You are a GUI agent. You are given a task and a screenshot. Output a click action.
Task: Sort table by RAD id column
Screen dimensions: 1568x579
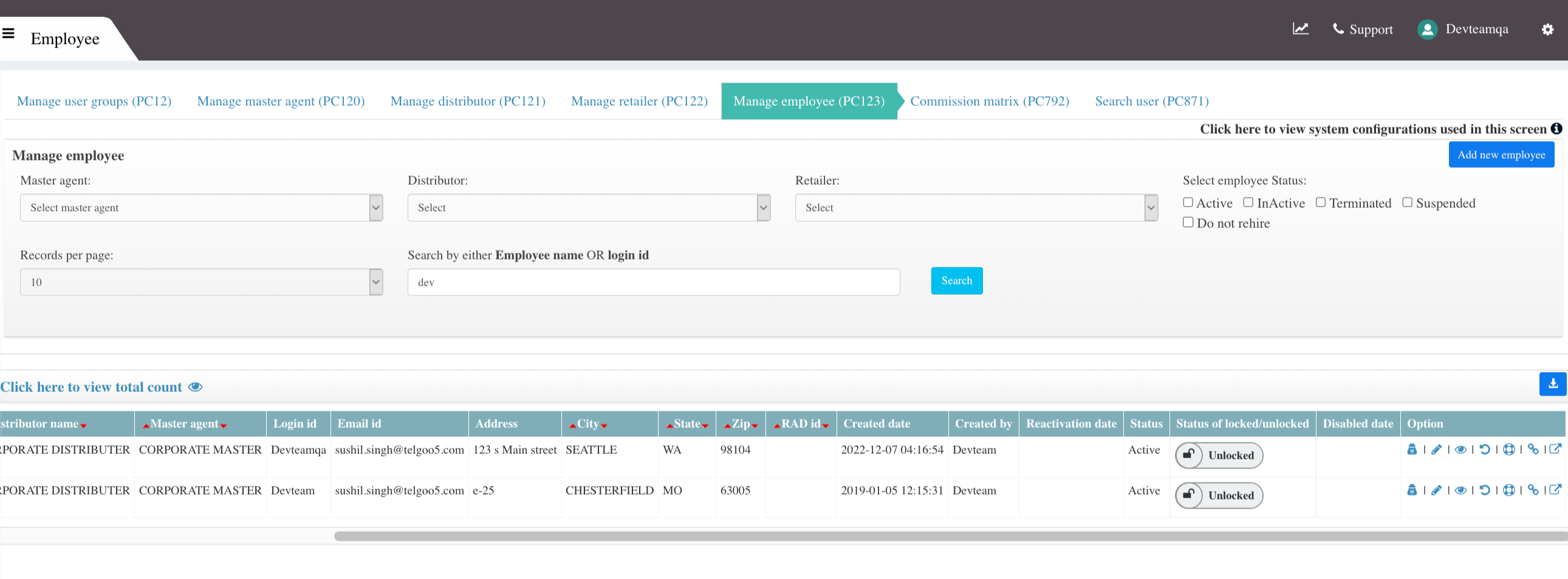(801, 423)
